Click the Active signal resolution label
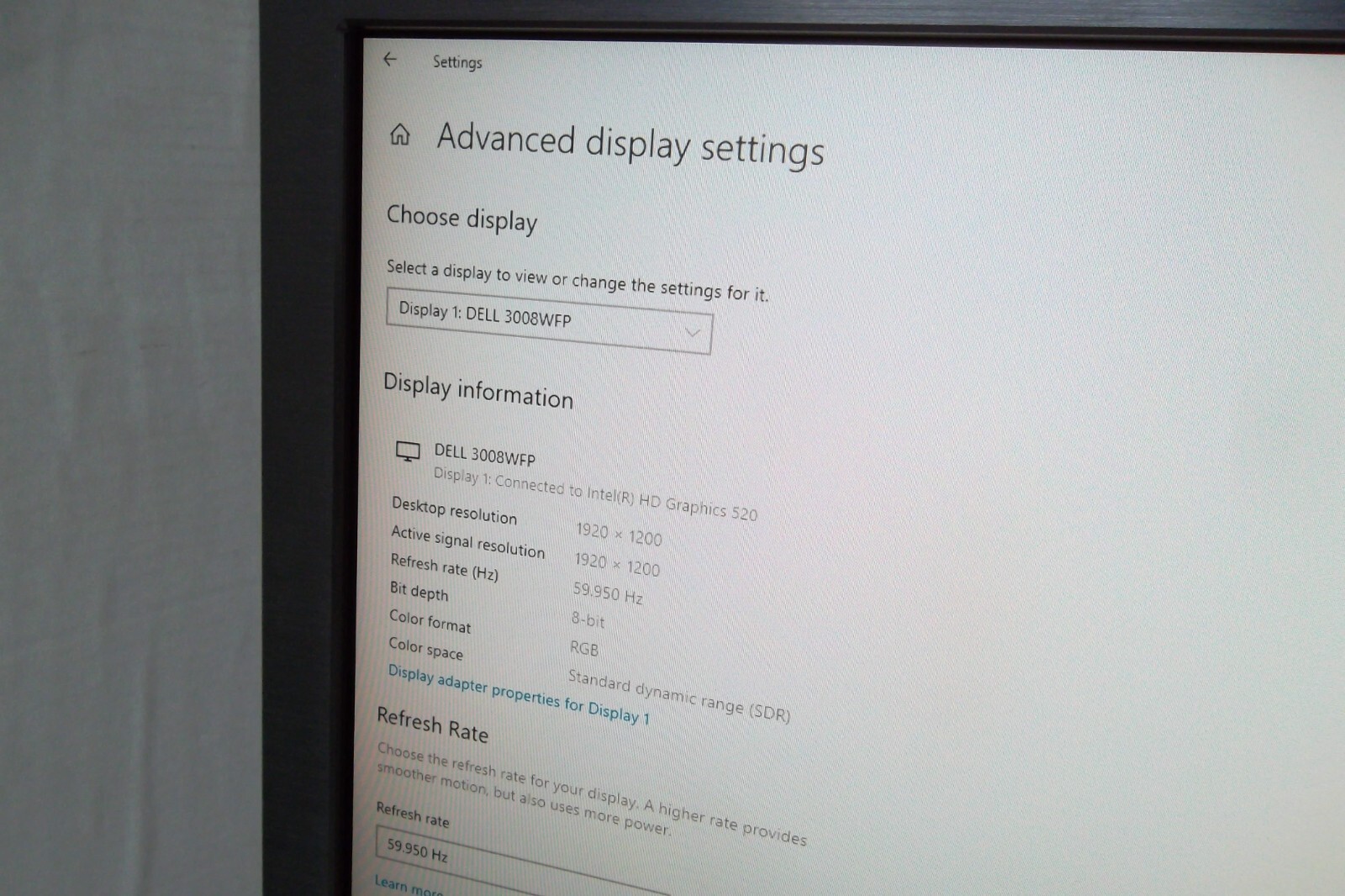The width and height of the screenshot is (1345, 896). [467, 542]
